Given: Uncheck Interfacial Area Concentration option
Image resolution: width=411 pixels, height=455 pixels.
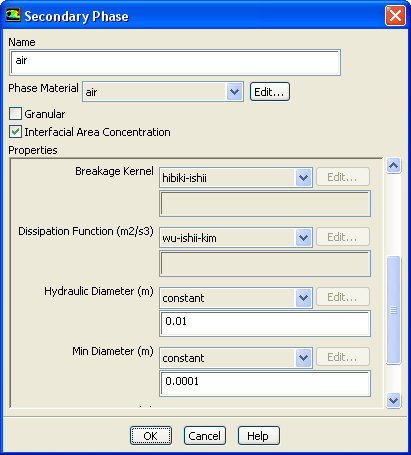Looking at the screenshot, I should point(15,132).
